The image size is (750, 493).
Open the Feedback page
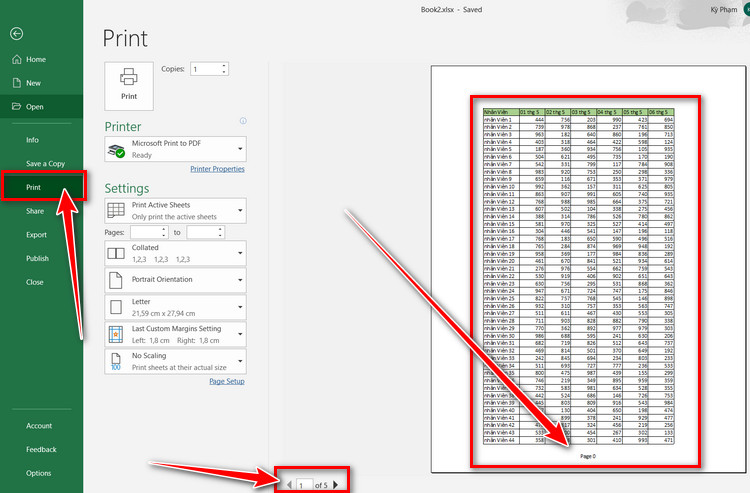(42, 449)
